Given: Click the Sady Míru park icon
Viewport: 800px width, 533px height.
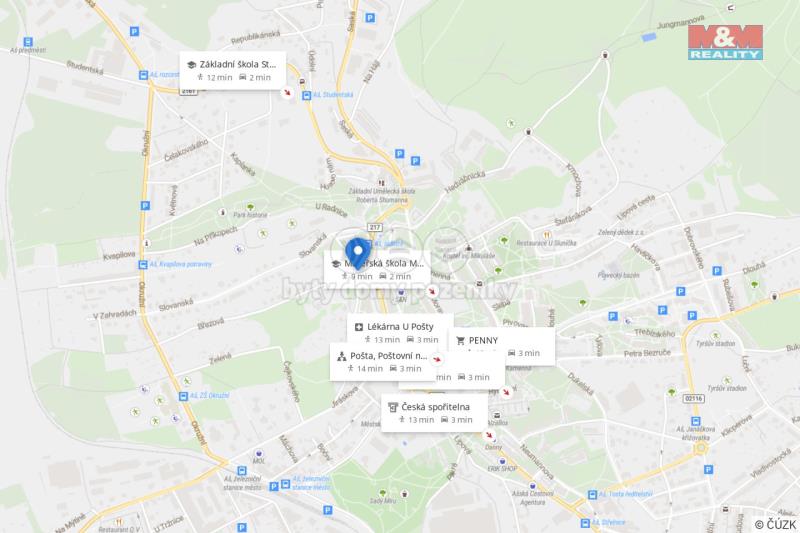Looking at the screenshot, I should point(383,493).
